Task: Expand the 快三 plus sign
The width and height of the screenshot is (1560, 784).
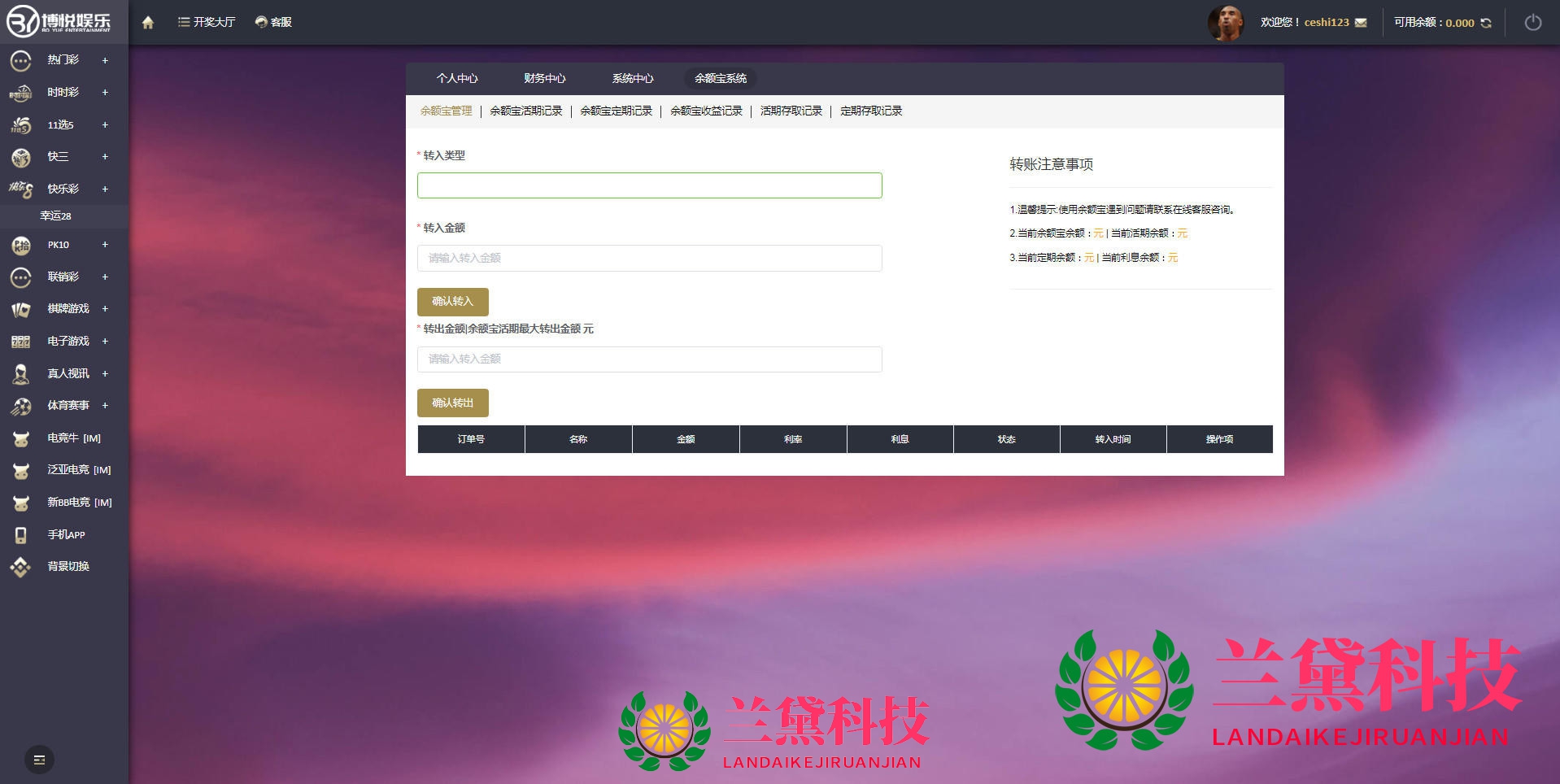Action: coord(105,156)
